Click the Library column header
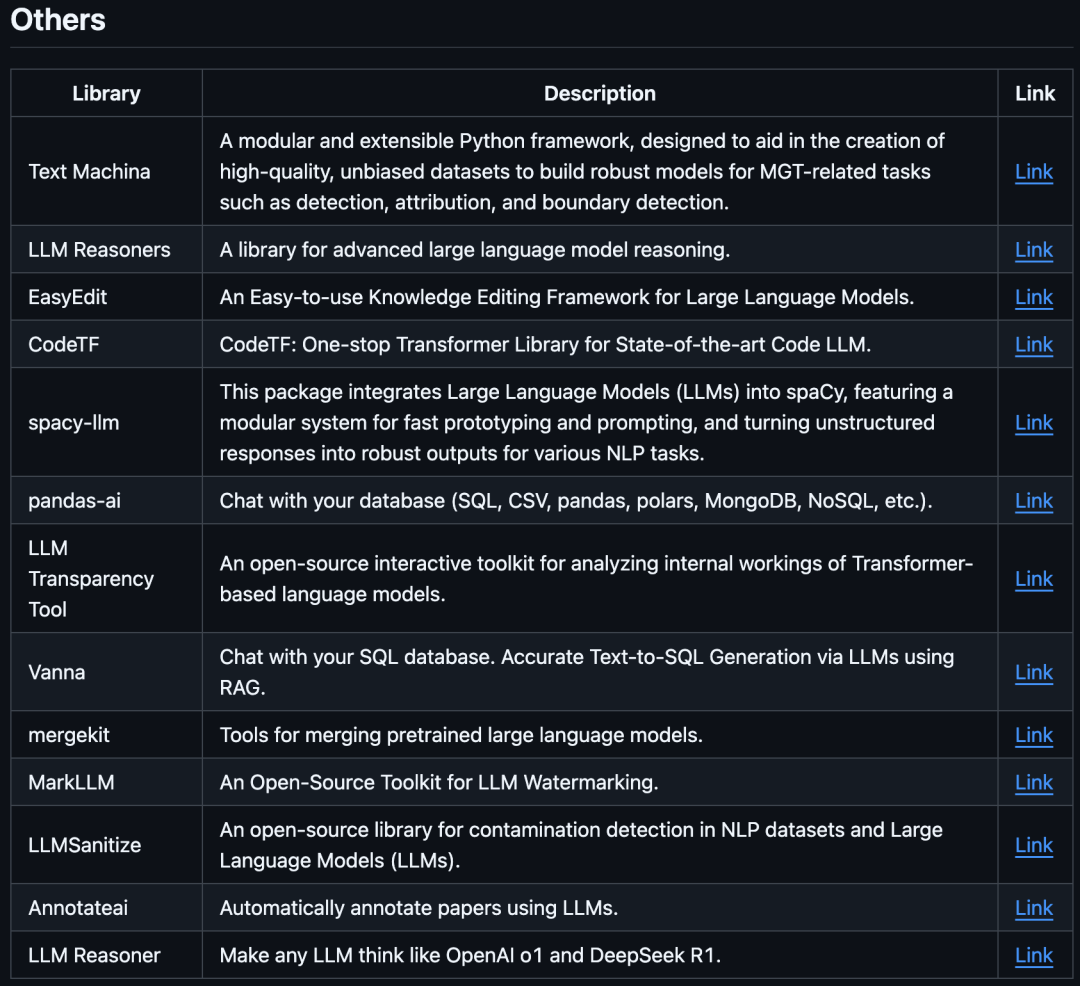1080x986 pixels. (106, 94)
